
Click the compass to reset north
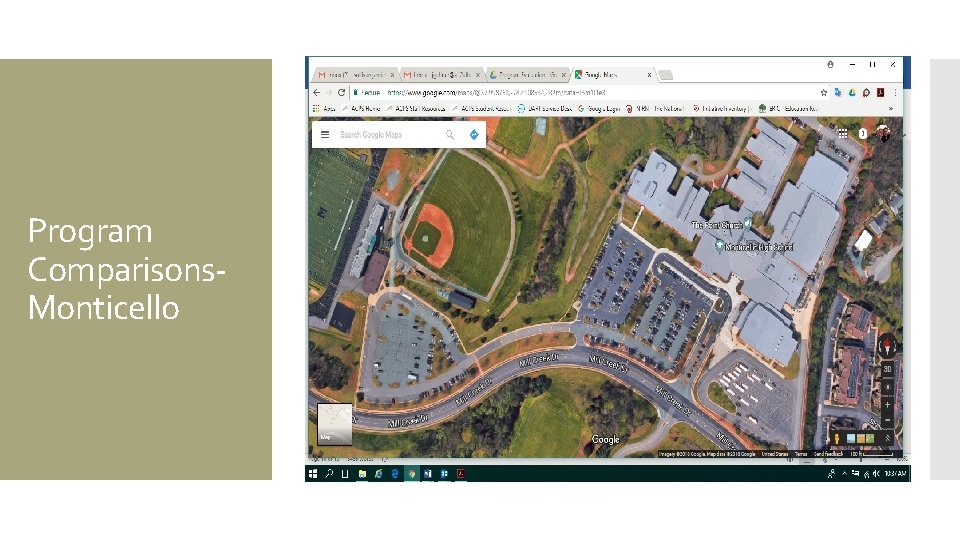tap(888, 346)
